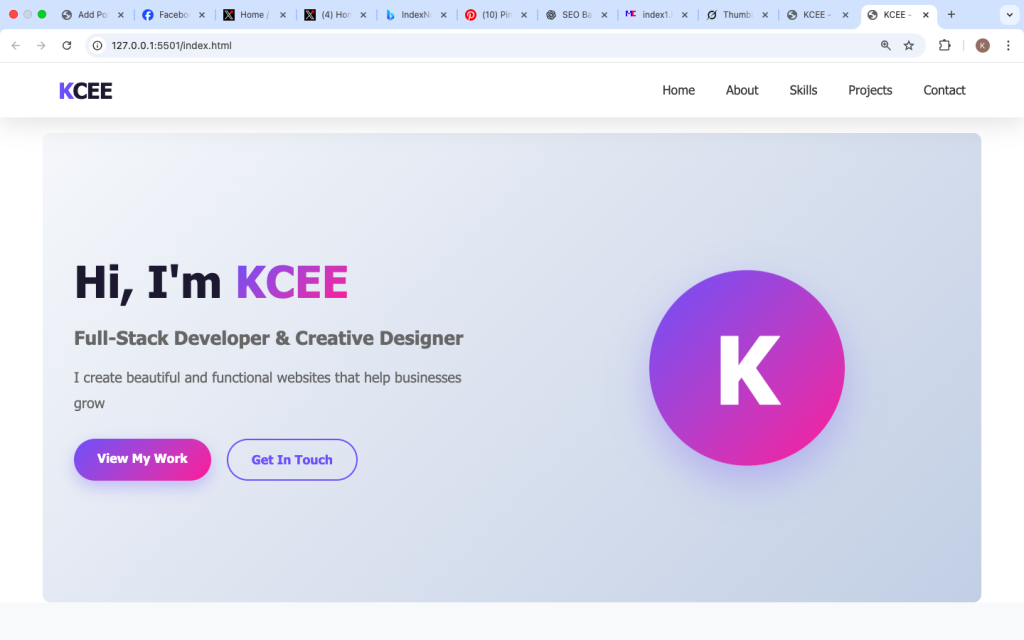1024x640 pixels.
Task: Open the Skills nav link
Action: tap(803, 90)
